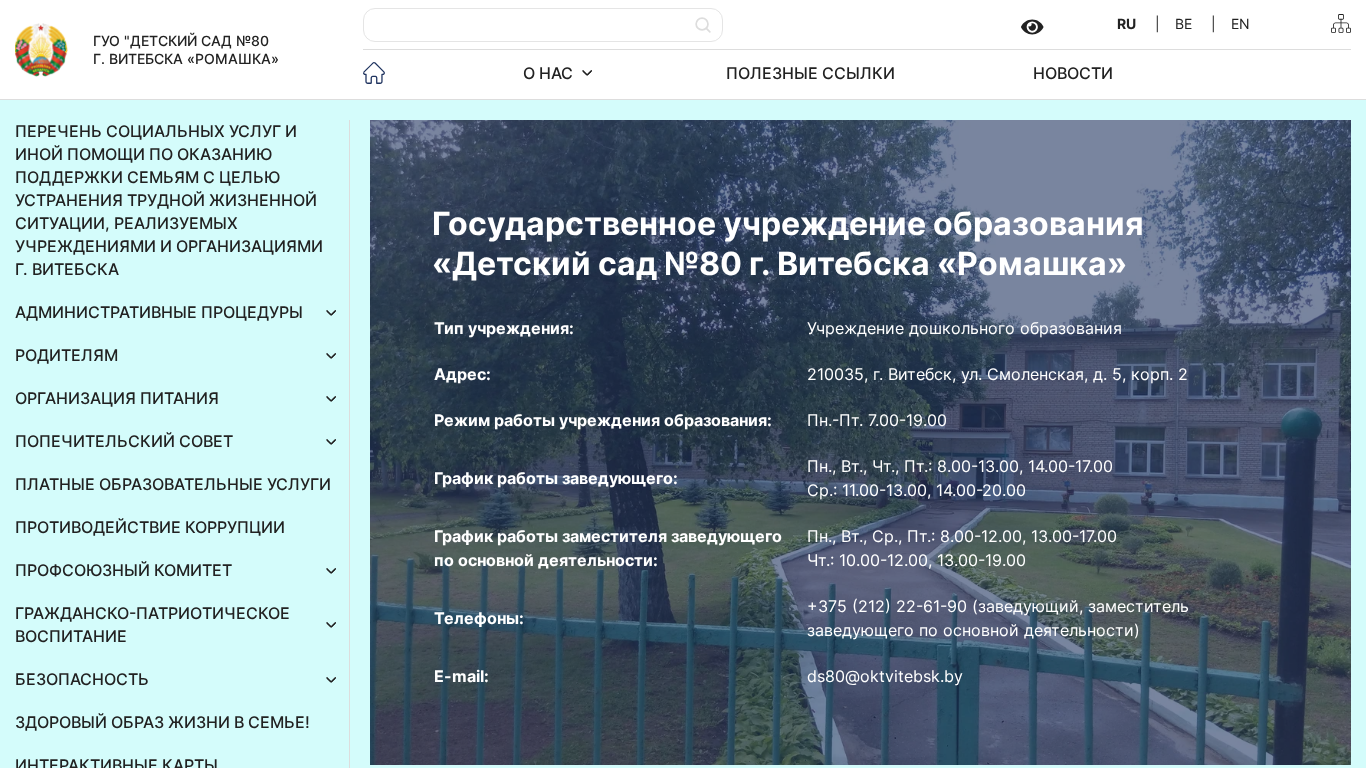Expand АДМИНИСТРАТИВНЫЕ ПРОЦЕДУРЫ chevron
Screen dimensions: 1366x768
click(331, 313)
